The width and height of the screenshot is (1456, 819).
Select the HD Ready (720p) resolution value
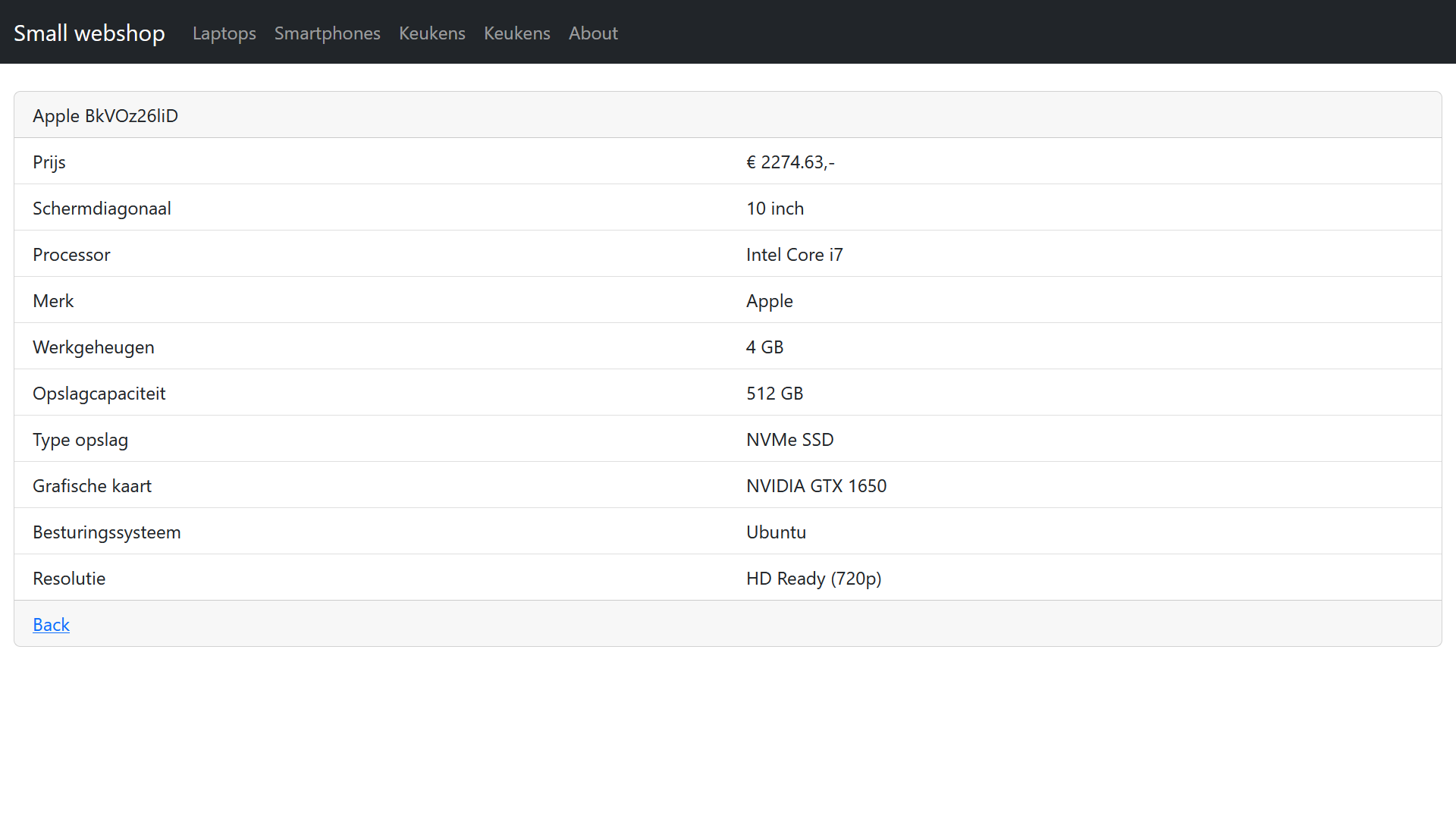813,579
